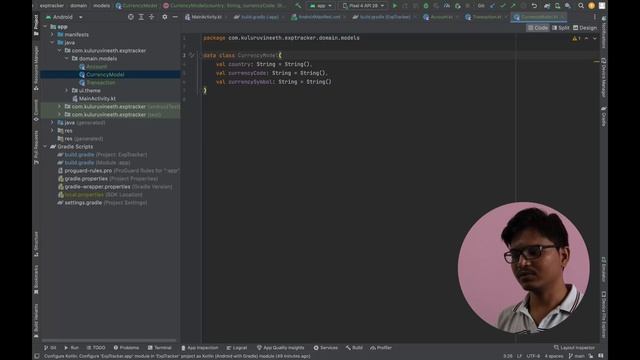The height and width of the screenshot is (360, 640).
Task: Click the Make Project hammer icon
Action: [x=298, y=6]
